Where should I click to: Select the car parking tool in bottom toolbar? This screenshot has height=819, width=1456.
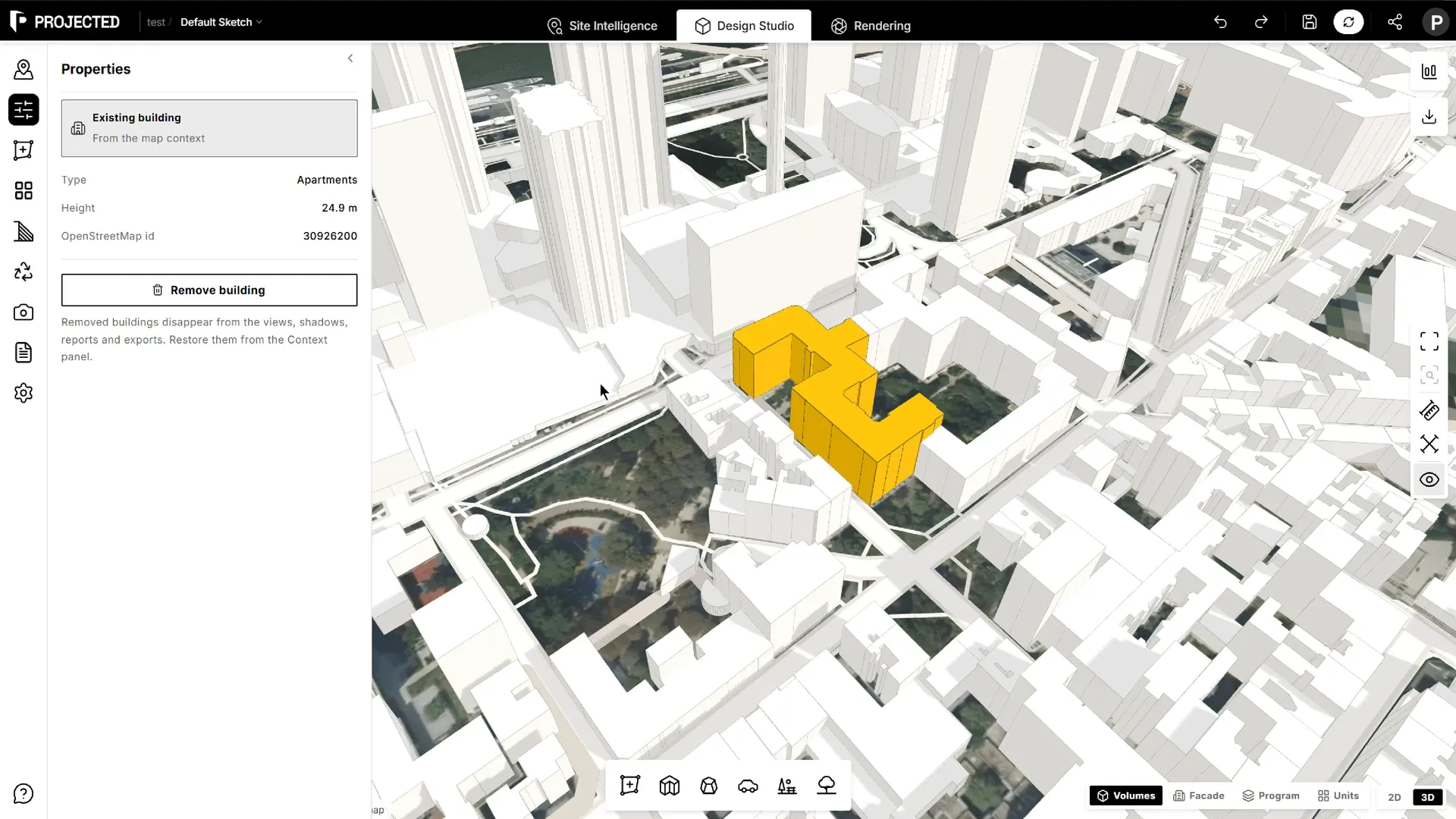(x=748, y=786)
